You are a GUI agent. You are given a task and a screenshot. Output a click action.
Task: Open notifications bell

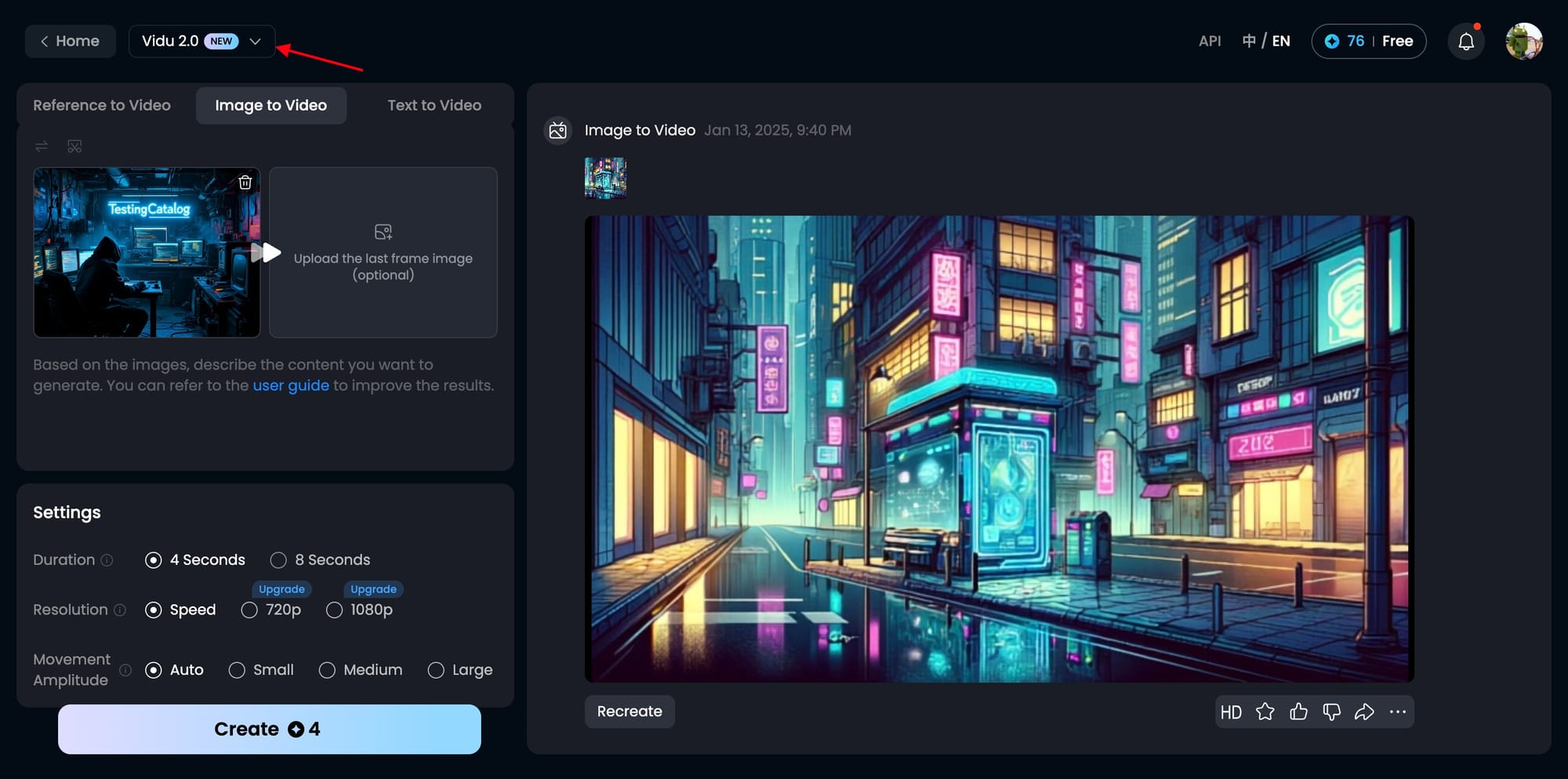pyautogui.click(x=1466, y=42)
